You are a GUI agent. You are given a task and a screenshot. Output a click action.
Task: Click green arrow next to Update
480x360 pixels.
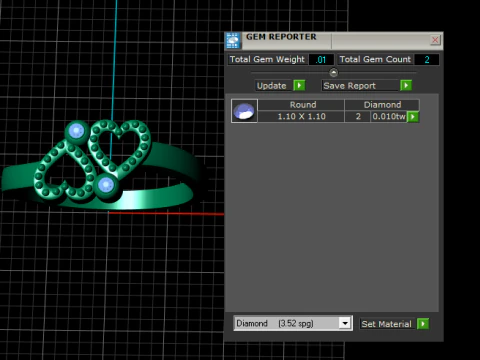pyautogui.click(x=299, y=86)
